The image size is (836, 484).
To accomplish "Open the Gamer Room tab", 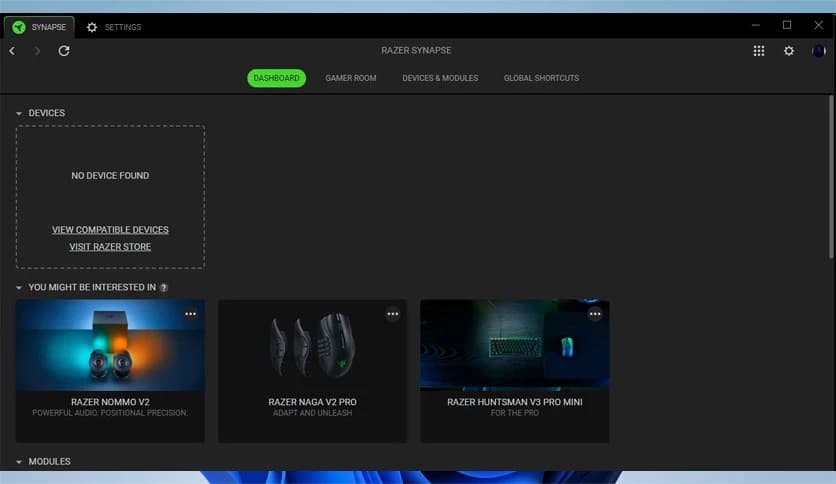I will pyautogui.click(x=350, y=78).
